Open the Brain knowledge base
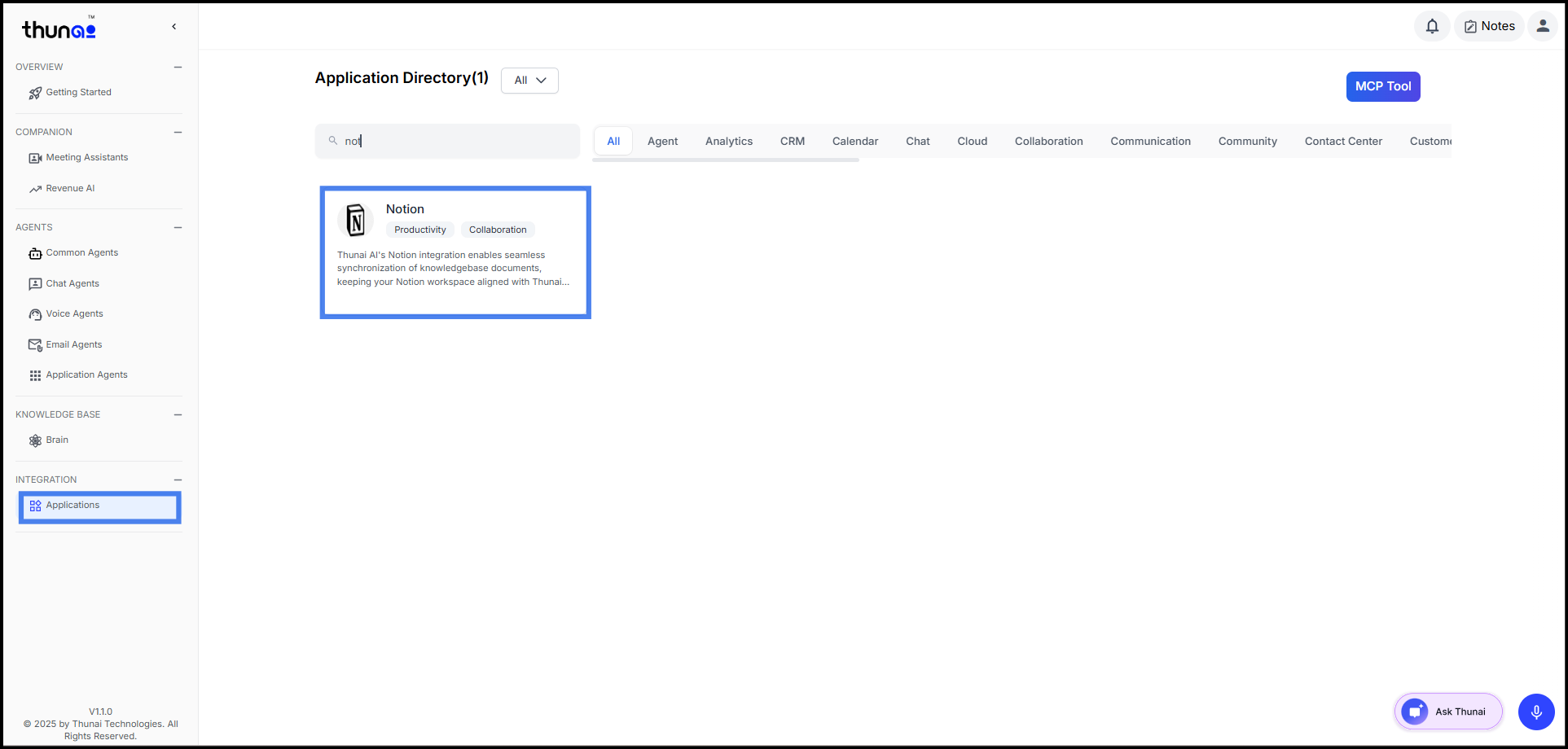 coord(57,440)
